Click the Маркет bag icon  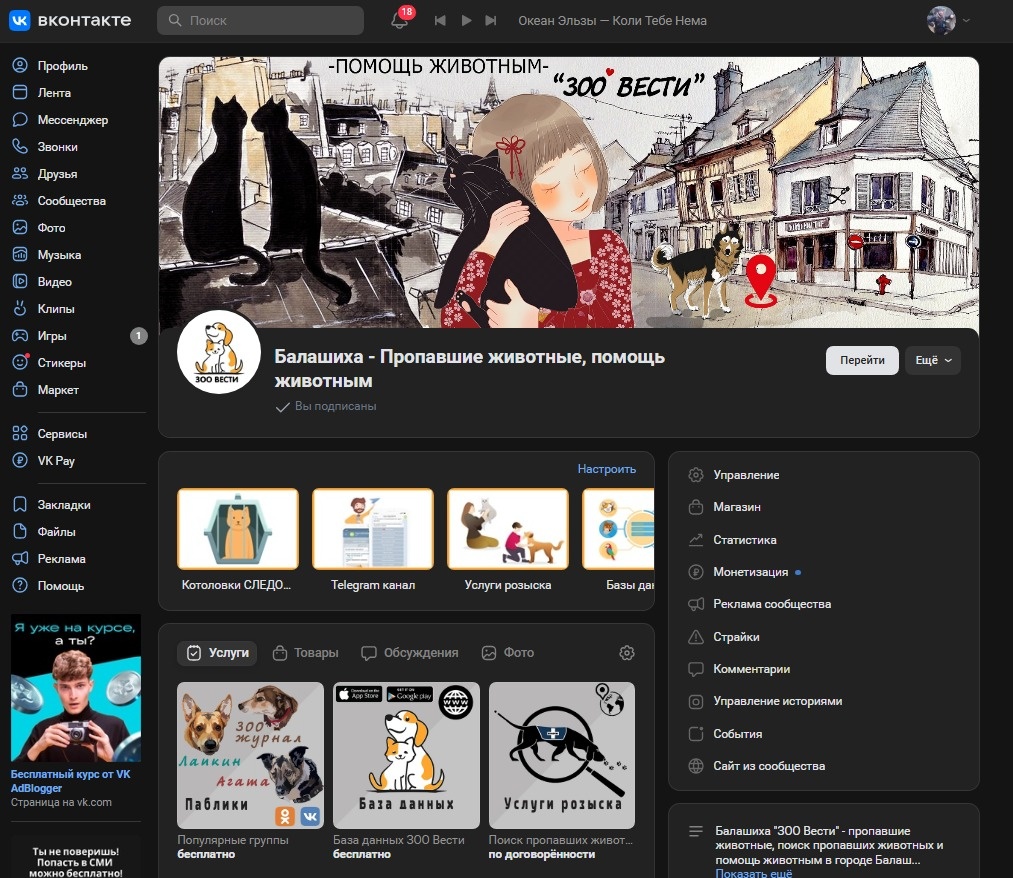pos(20,390)
